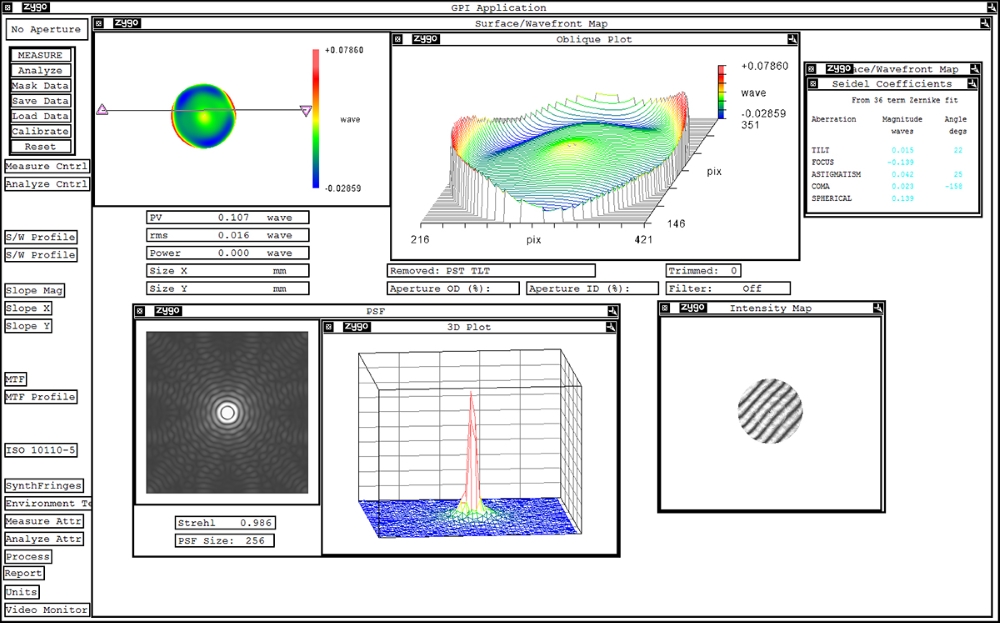Click the Save Data button

pos(40,101)
